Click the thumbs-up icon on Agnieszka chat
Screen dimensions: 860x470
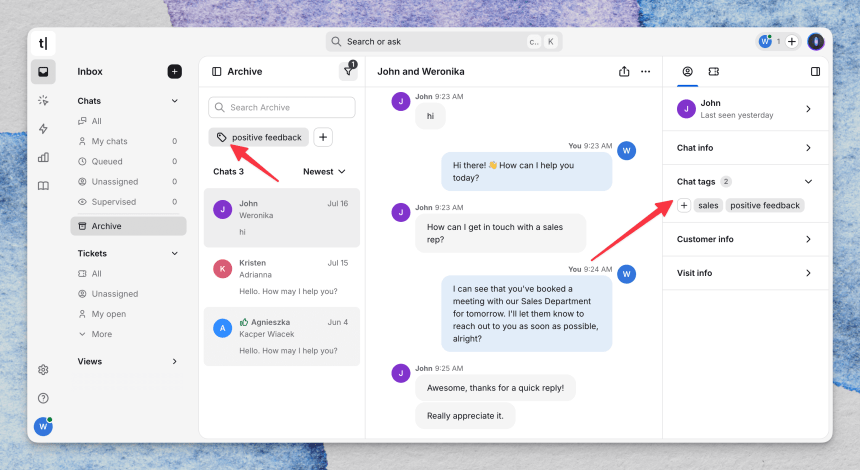point(244,322)
